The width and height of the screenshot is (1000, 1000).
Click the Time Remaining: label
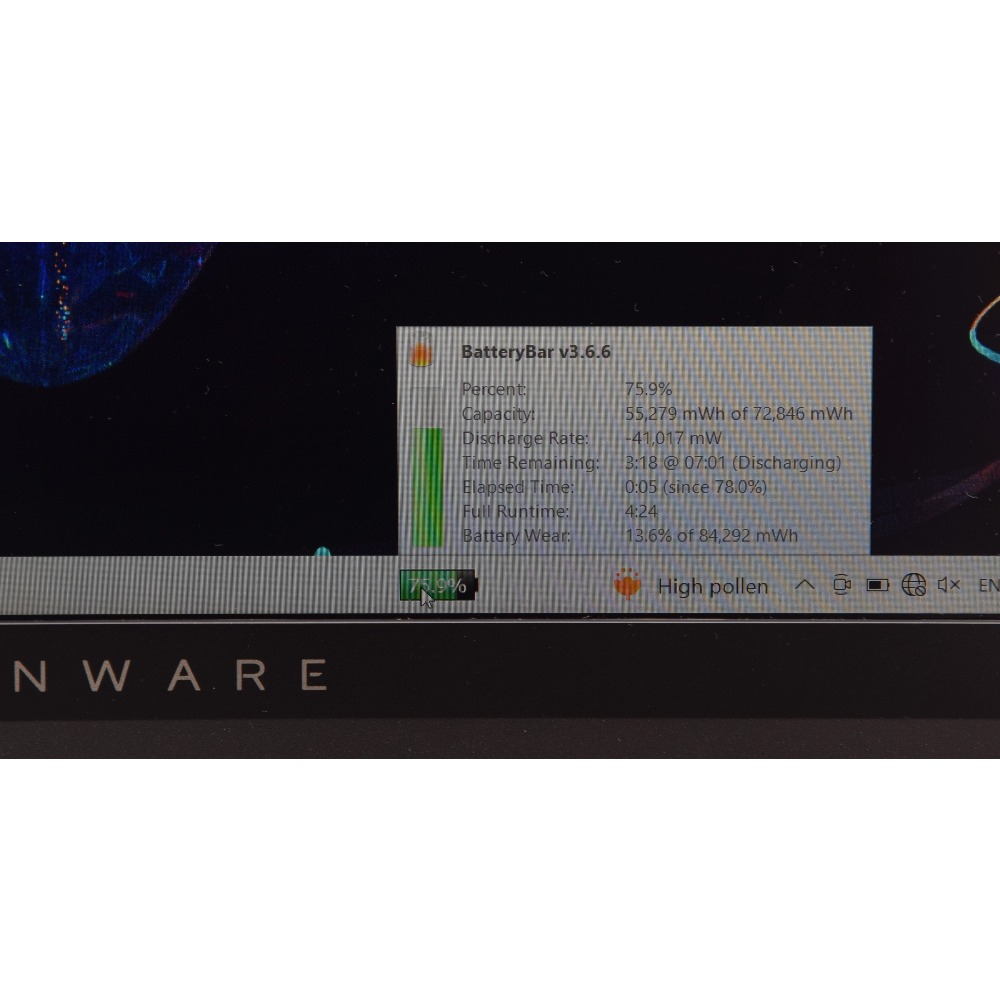[531, 462]
